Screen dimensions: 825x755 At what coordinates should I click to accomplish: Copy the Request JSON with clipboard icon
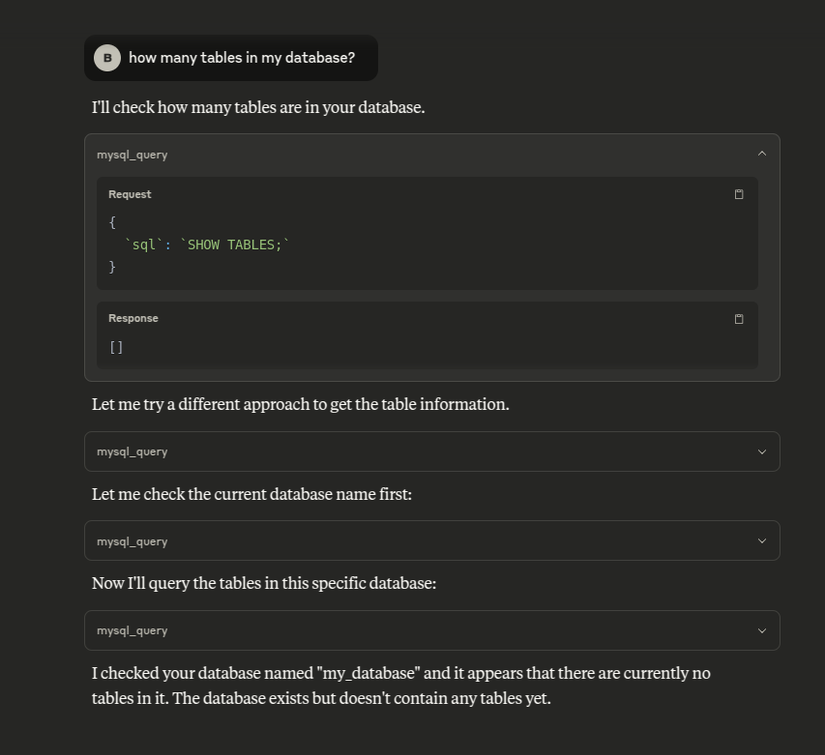coord(739,194)
